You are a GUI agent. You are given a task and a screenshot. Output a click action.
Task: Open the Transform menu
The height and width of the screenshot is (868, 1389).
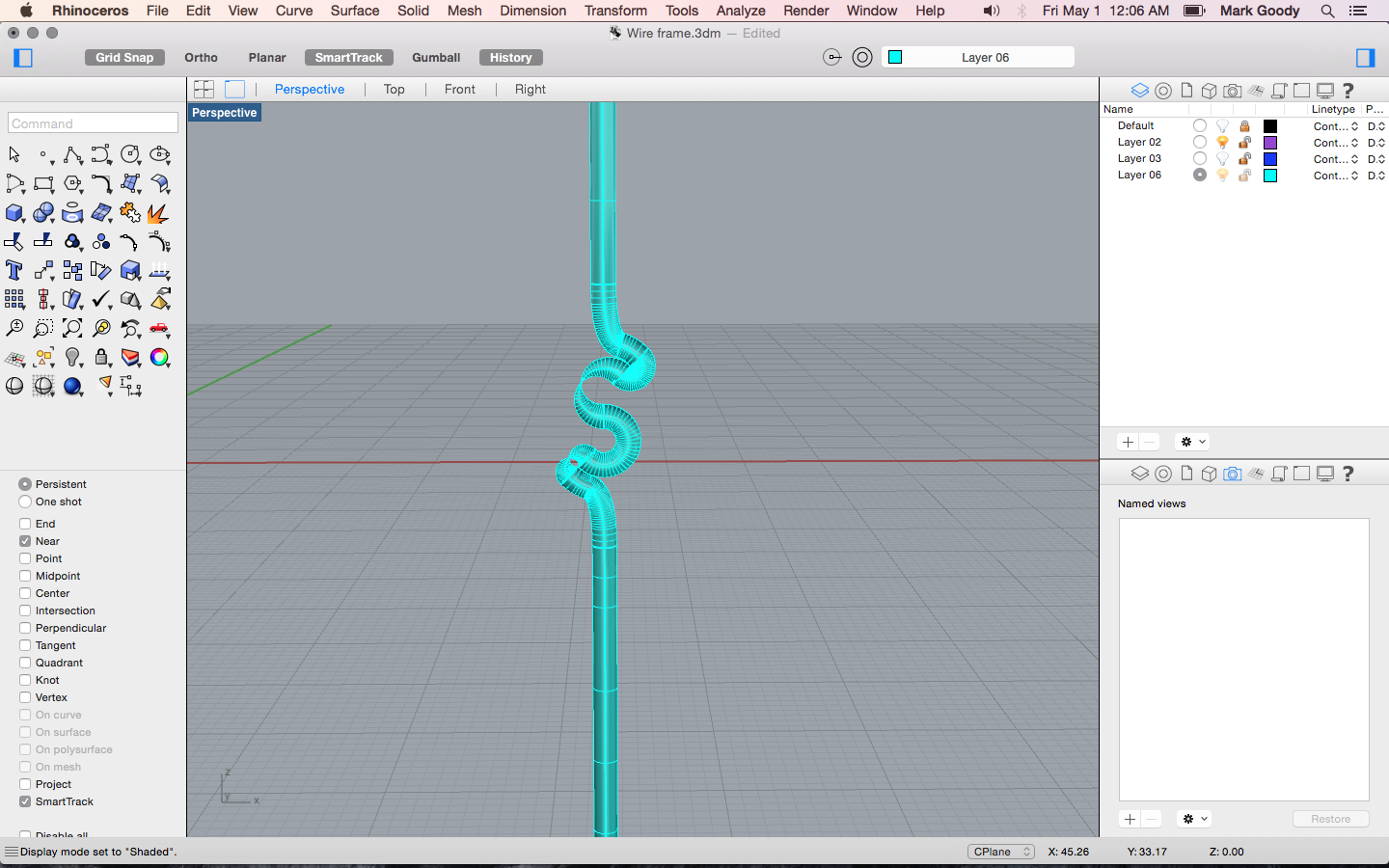[615, 11]
